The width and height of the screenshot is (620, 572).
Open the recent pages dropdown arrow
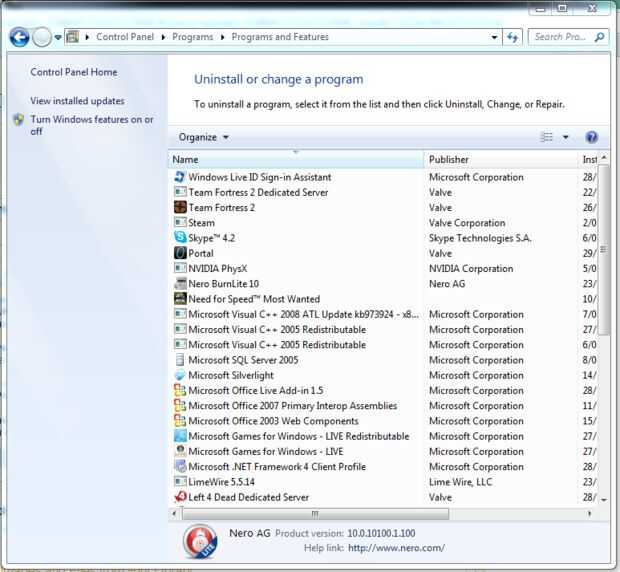click(x=58, y=38)
